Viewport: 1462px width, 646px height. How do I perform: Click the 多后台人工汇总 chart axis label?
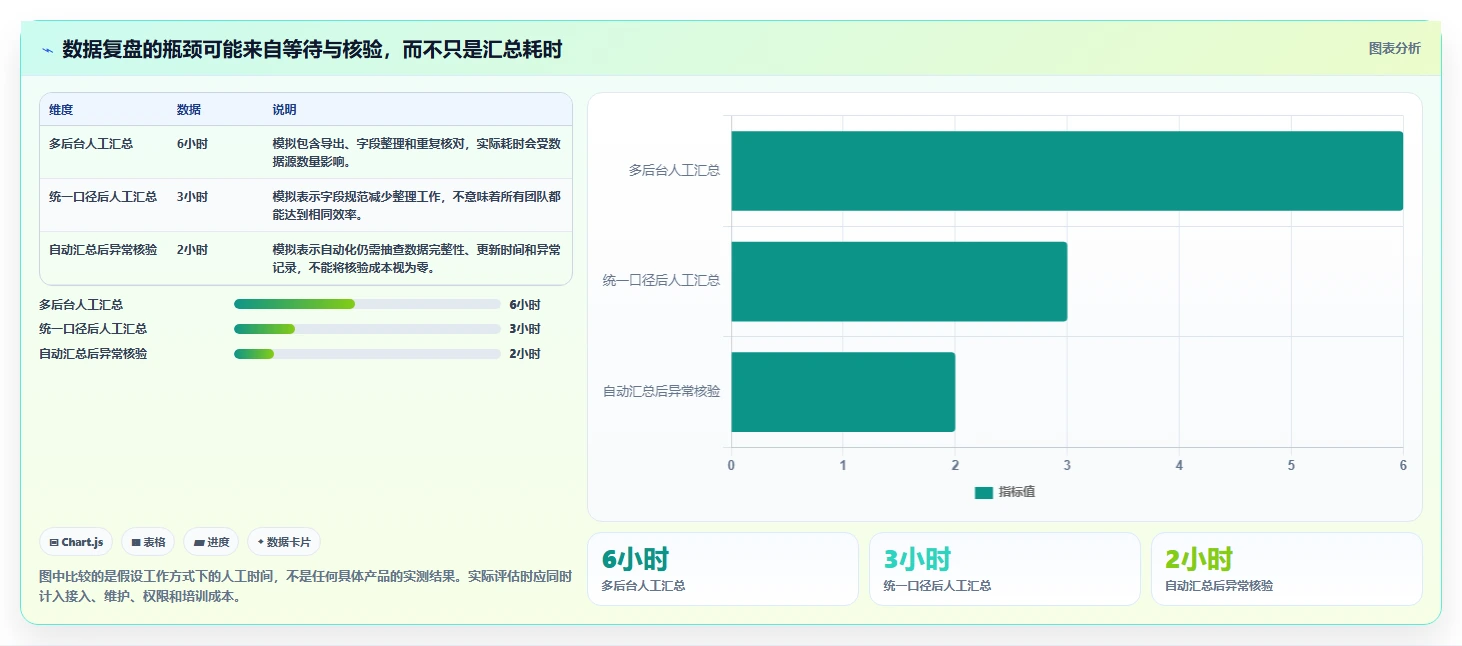[674, 171]
